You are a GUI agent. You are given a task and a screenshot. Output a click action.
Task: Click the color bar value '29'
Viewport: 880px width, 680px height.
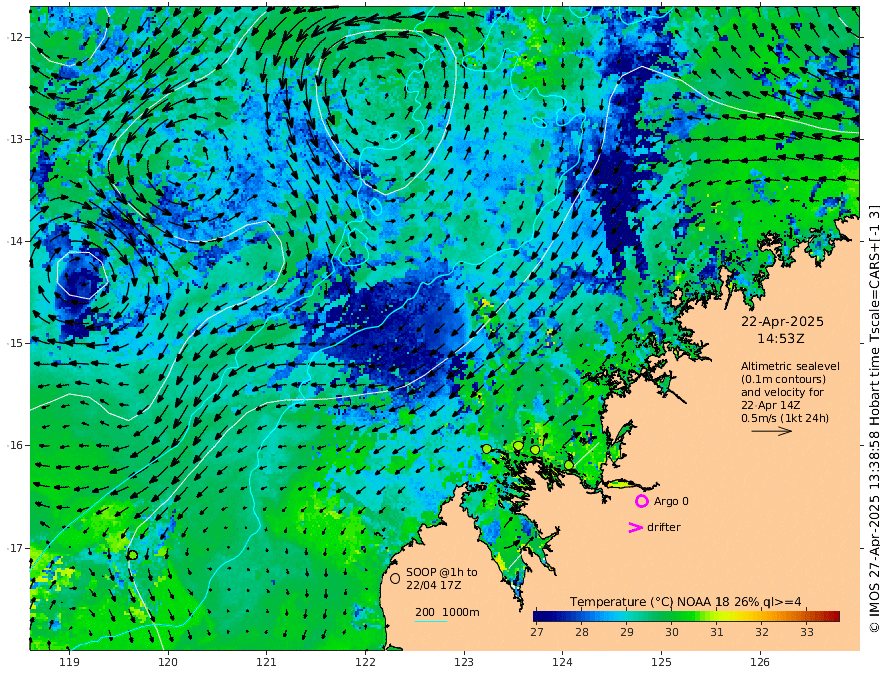coord(627,632)
